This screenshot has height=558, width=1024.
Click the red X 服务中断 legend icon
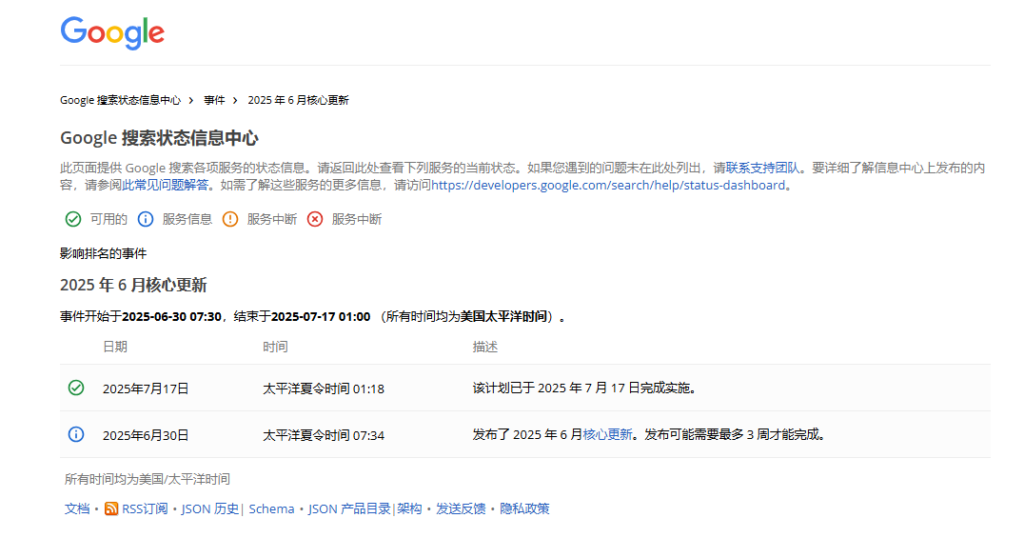click(315, 219)
